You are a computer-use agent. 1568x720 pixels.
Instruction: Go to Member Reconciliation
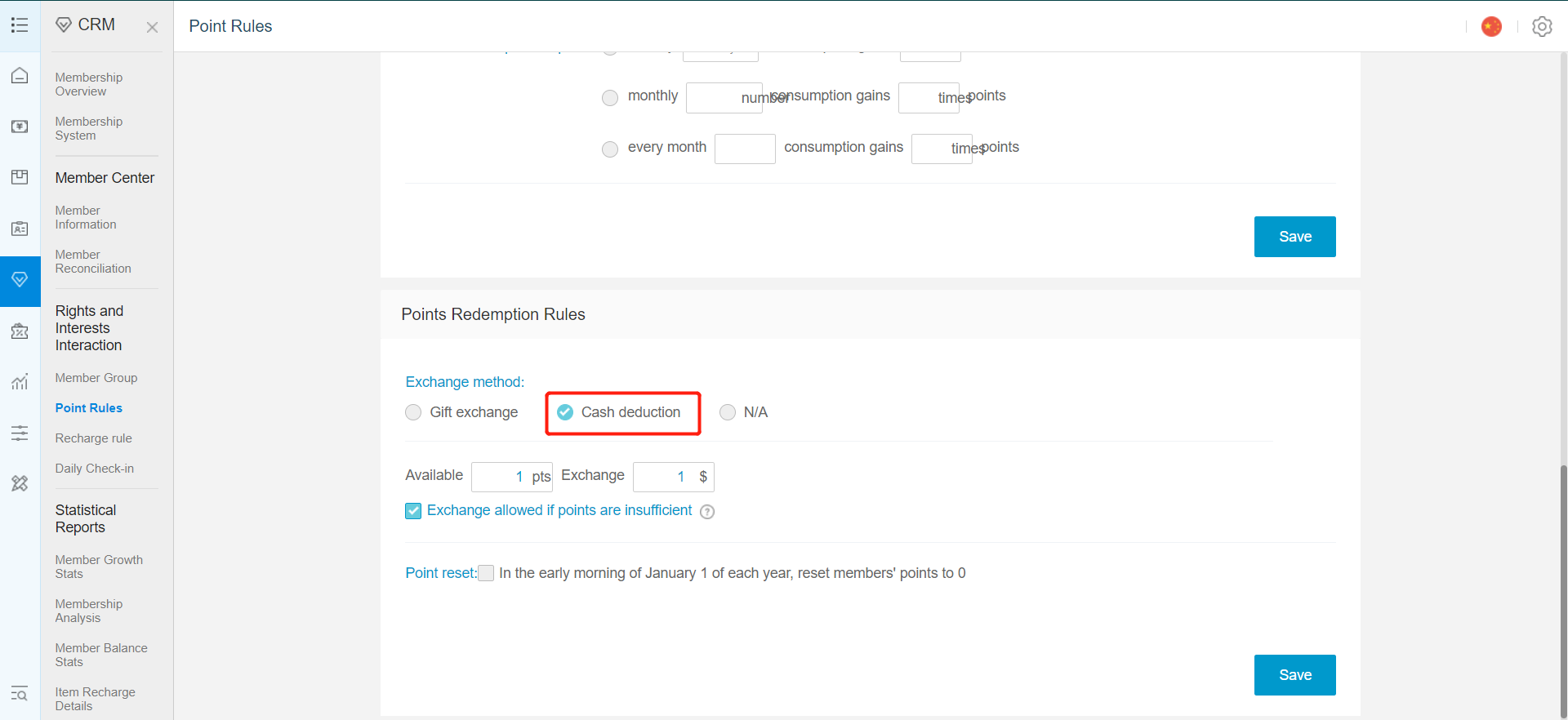point(93,261)
